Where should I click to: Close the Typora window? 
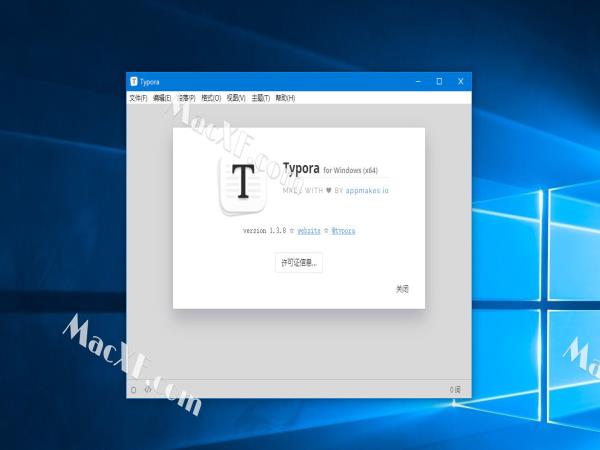click(x=461, y=82)
